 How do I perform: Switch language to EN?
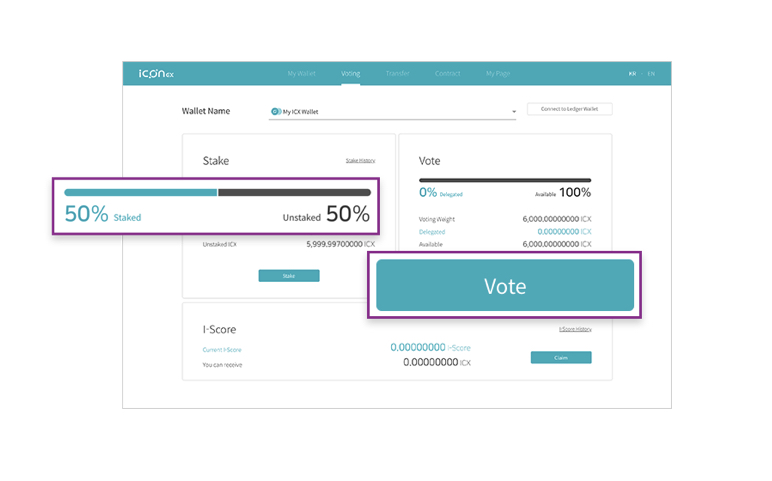point(651,74)
